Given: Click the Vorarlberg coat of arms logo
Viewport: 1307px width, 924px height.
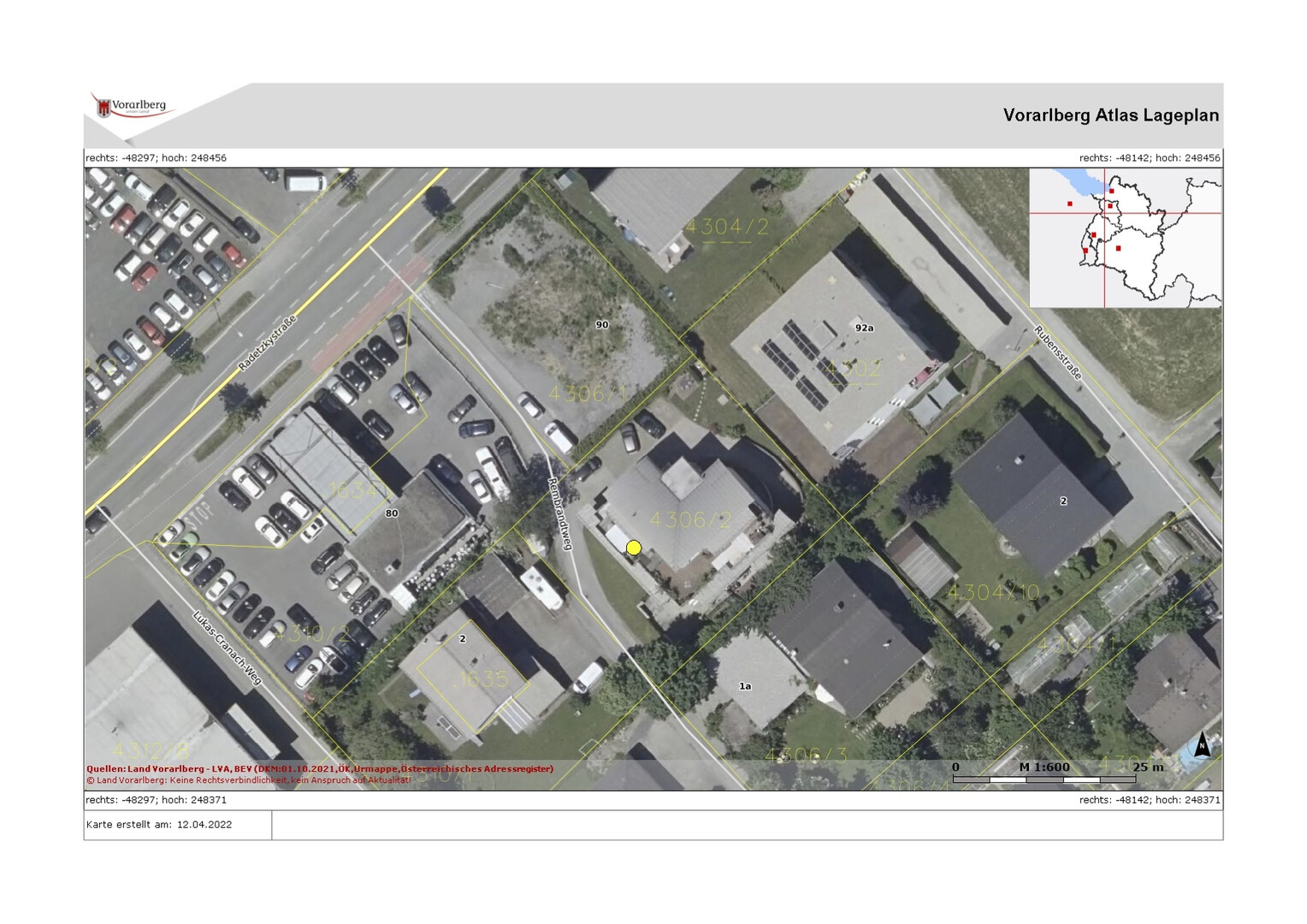Looking at the screenshot, I should [104, 108].
